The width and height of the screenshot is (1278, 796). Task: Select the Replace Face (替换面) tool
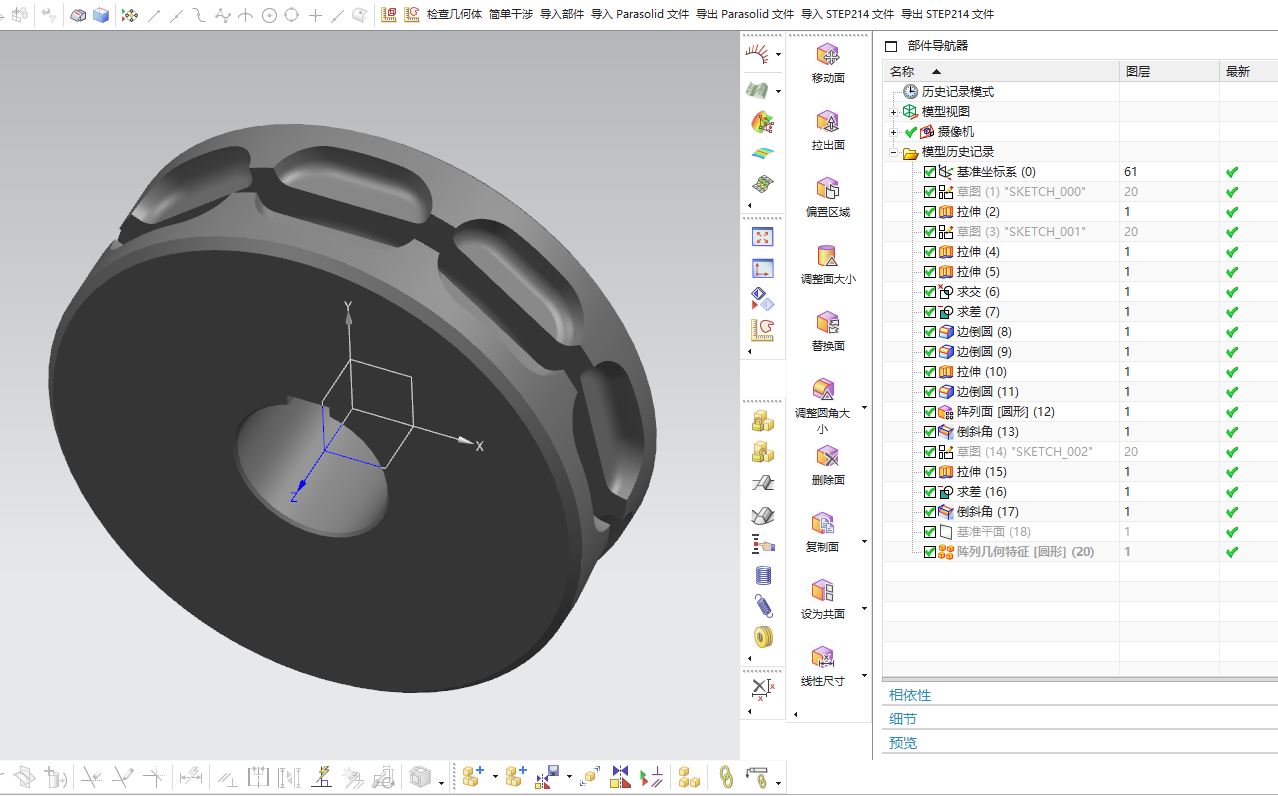(827, 331)
